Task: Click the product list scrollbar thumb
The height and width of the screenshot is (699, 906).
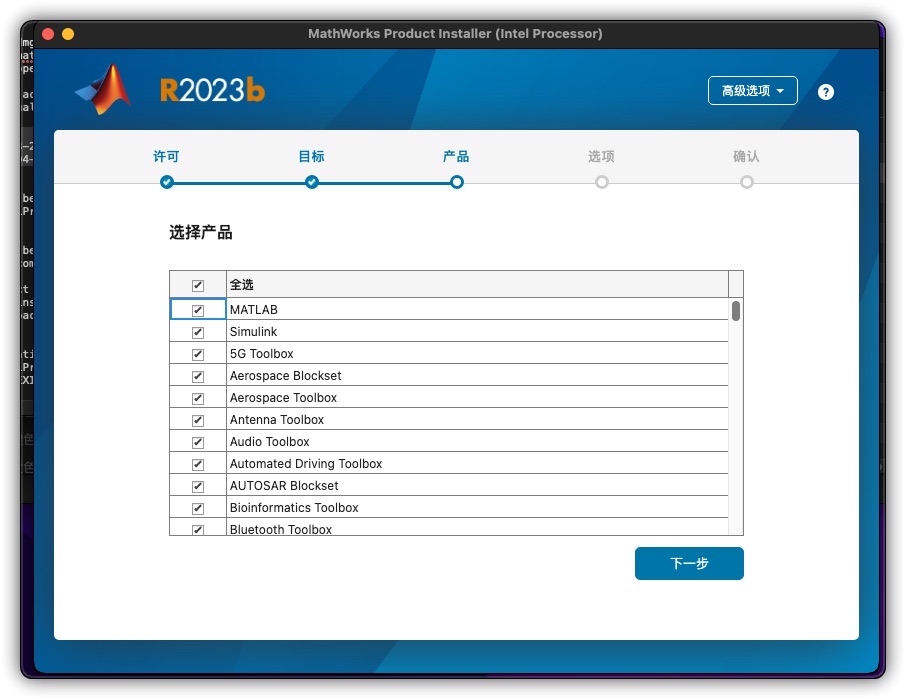Action: (x=736, y=311)
